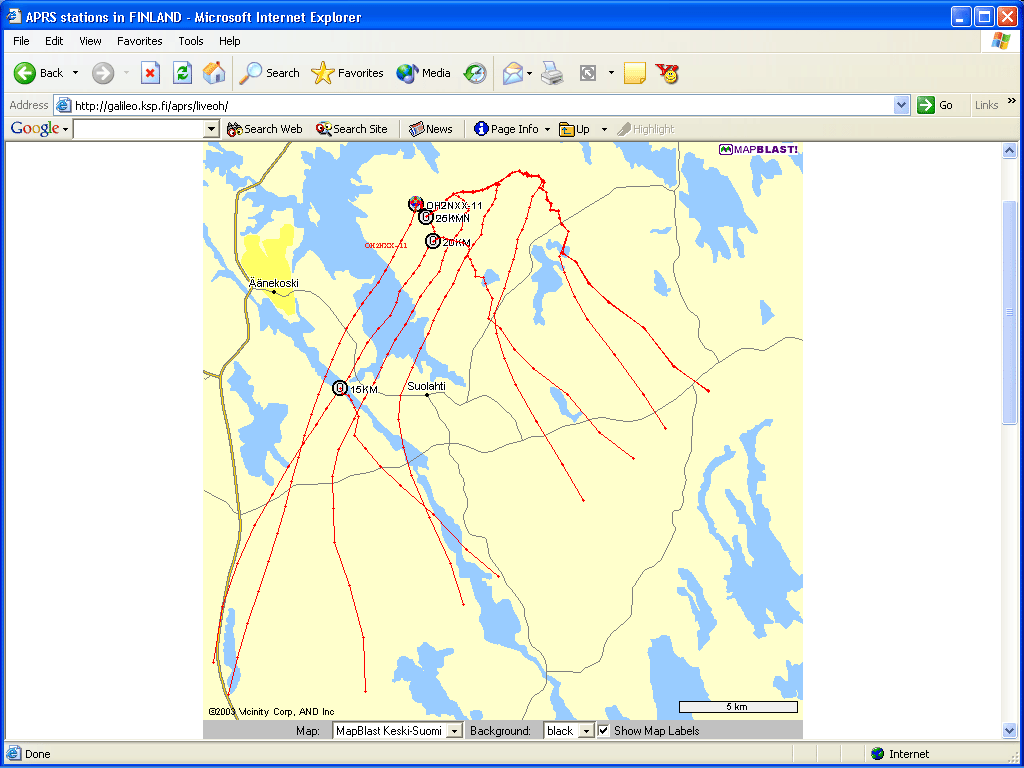This screenshot has height=768, width=1024.
Task: Print the page with the printer icon
Action: click(x=552, y=73)
